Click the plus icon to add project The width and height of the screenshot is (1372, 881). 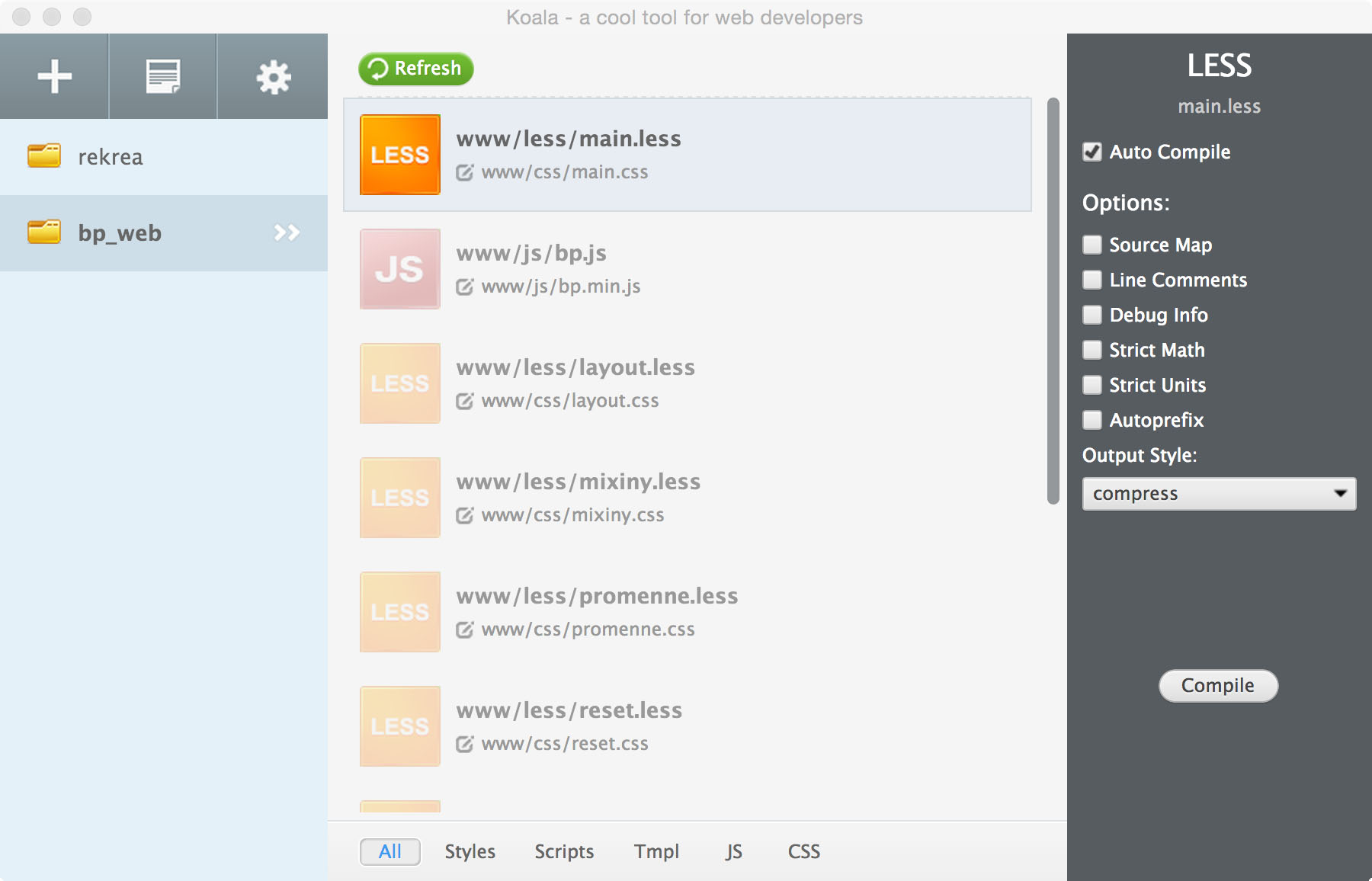pos(54,77)
